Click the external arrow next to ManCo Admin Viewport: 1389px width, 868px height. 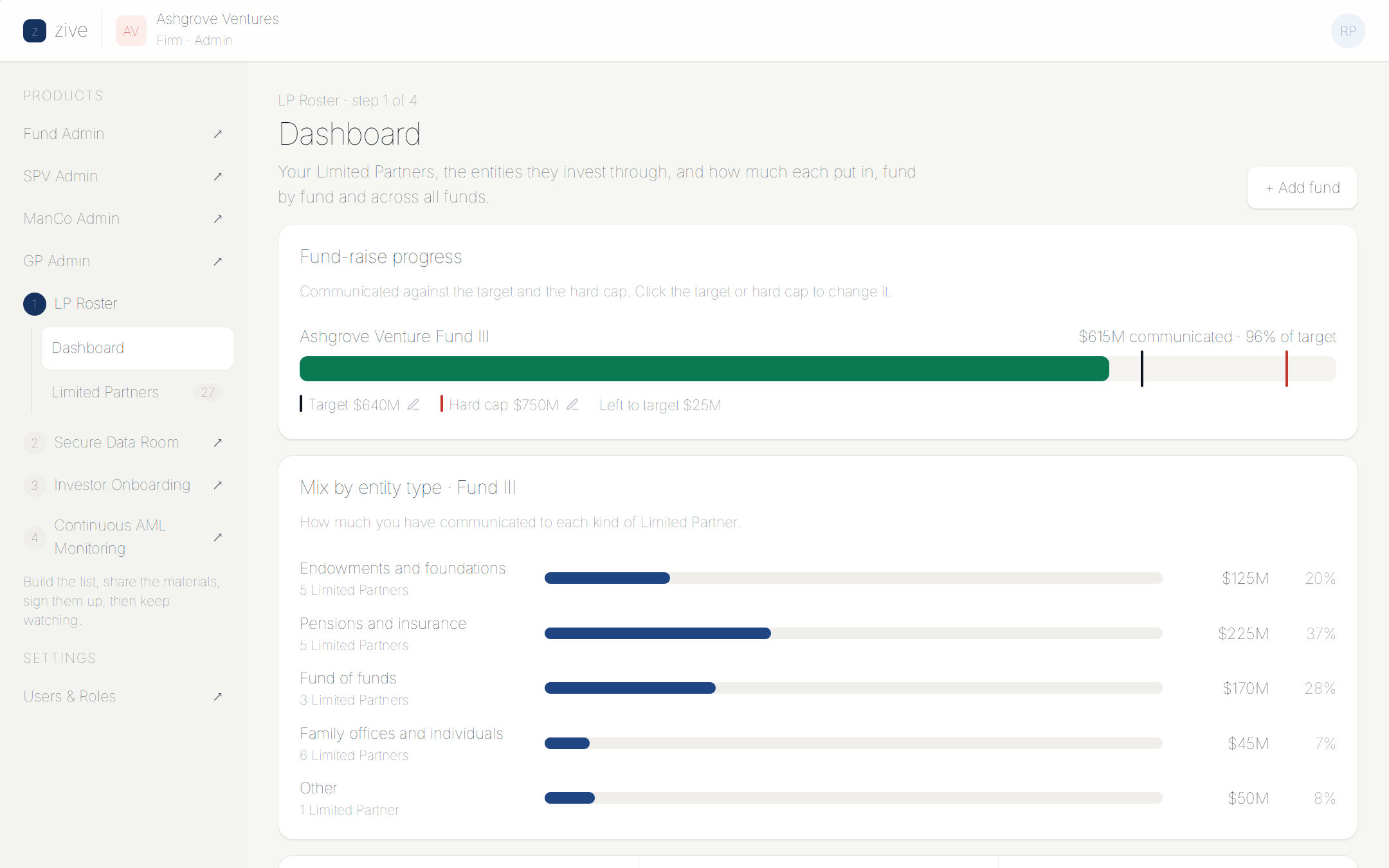[x=217, y=219]
